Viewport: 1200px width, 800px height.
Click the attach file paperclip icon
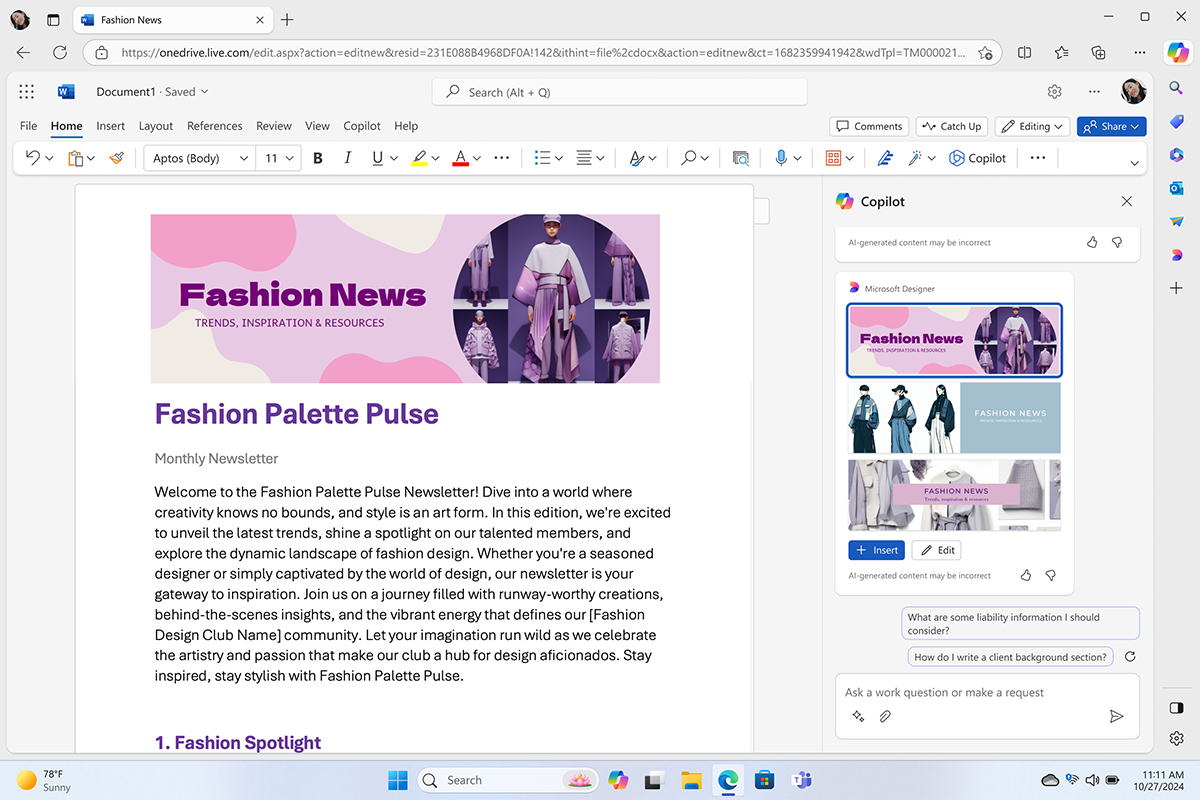[885, 716]
